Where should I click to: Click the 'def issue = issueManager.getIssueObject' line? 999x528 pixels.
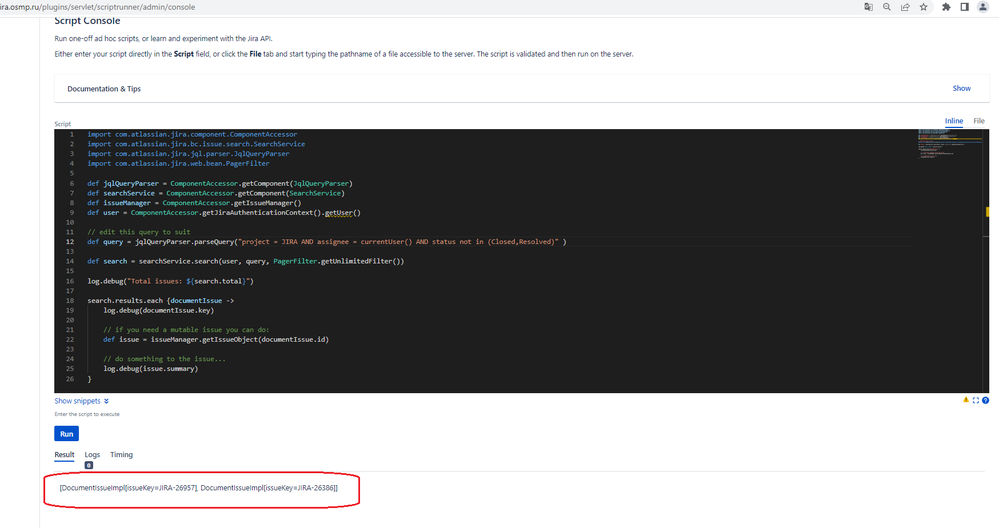[x=216, y=339]
